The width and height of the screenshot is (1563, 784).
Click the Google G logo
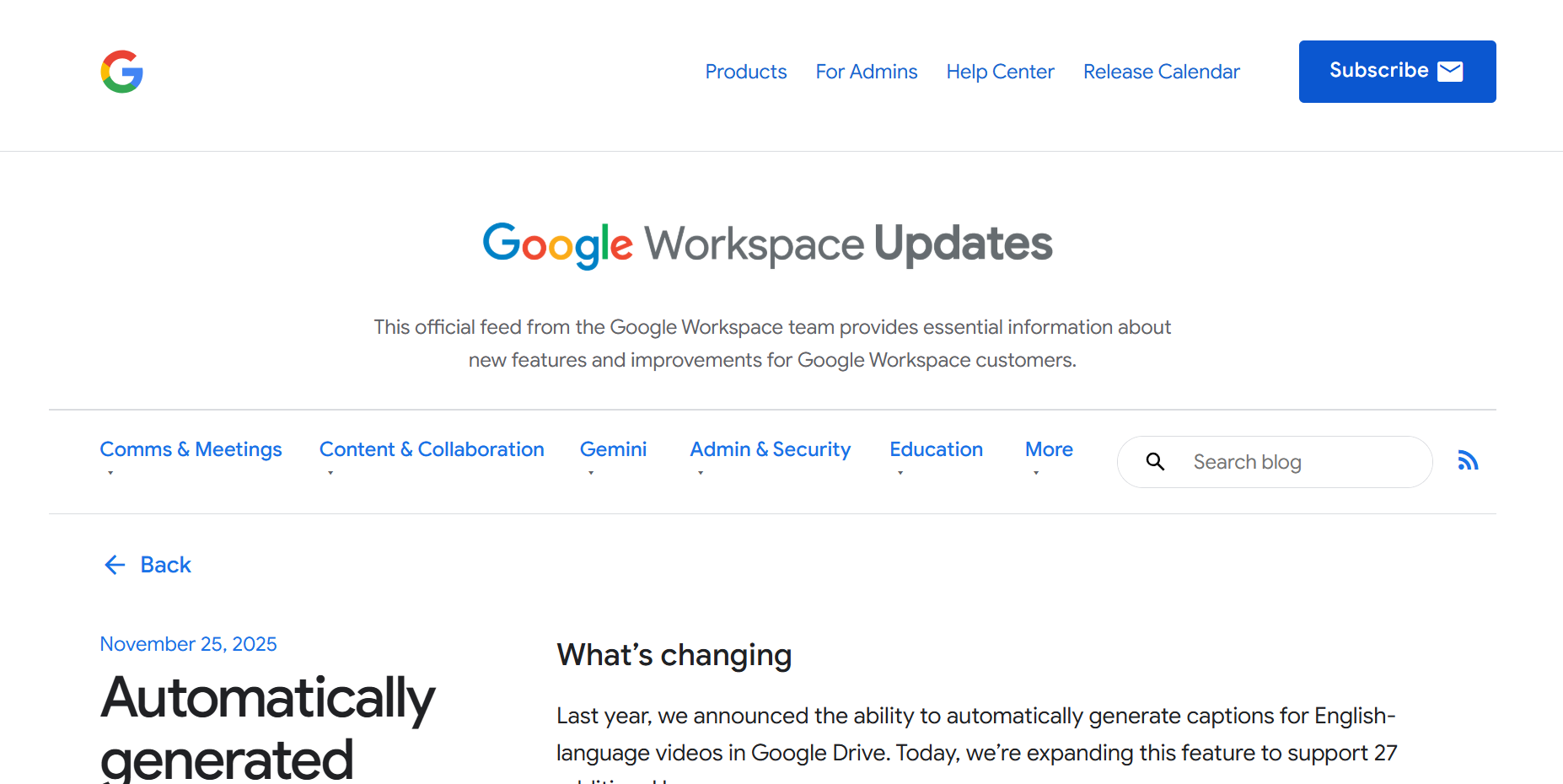[x=122, y=72]
